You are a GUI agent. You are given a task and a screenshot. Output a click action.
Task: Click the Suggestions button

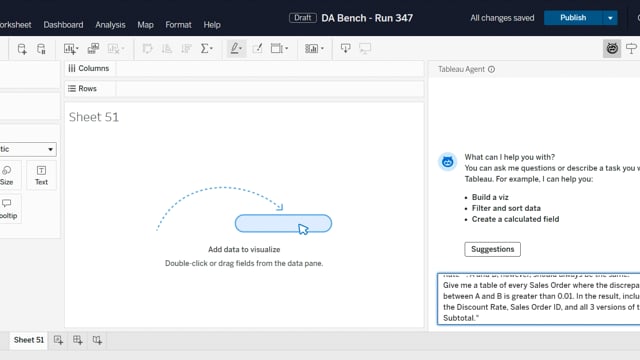(493, 249)
